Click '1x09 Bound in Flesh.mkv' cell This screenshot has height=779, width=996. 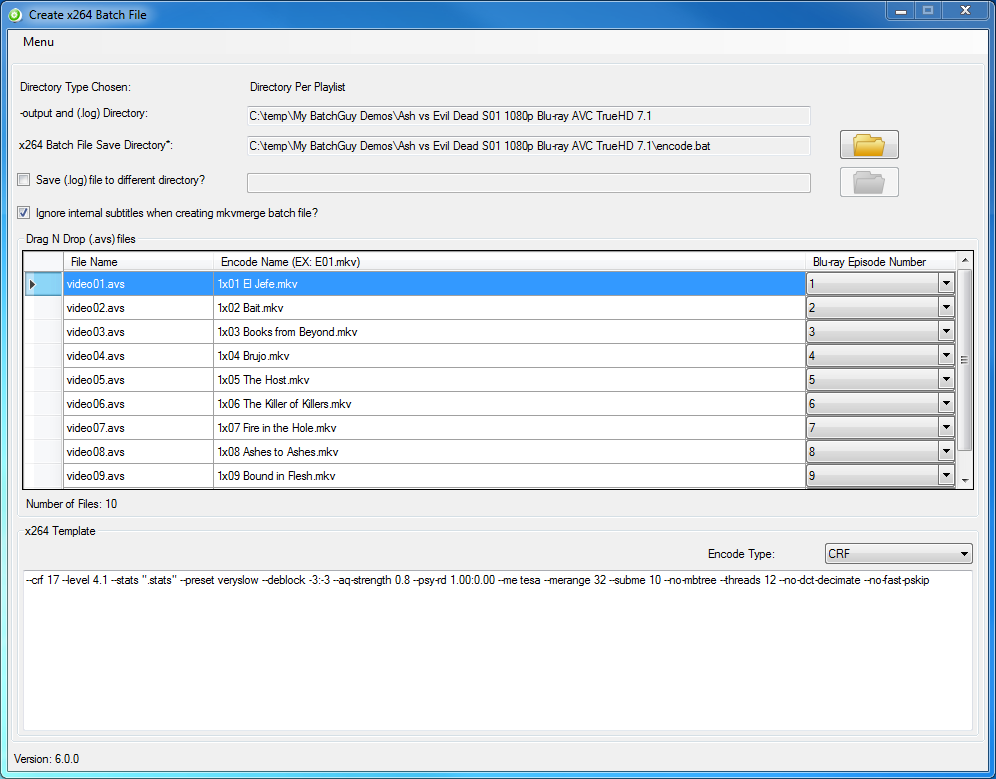[x=509, y=476]
